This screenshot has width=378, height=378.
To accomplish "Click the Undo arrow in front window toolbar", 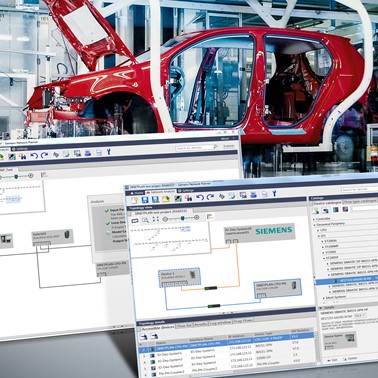I will point(200,197).
